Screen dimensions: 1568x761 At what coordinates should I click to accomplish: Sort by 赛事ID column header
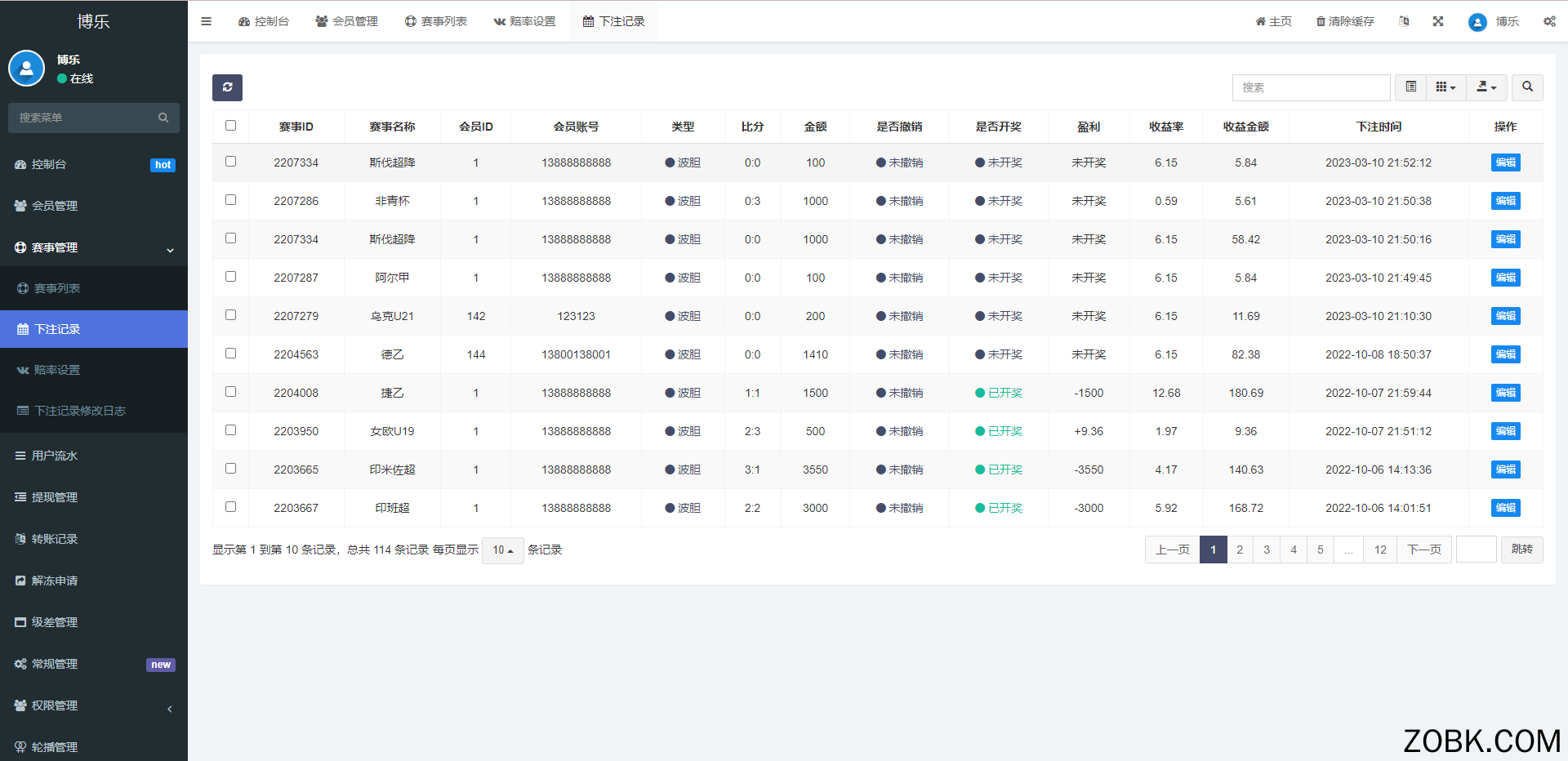(x=296, y=127)
